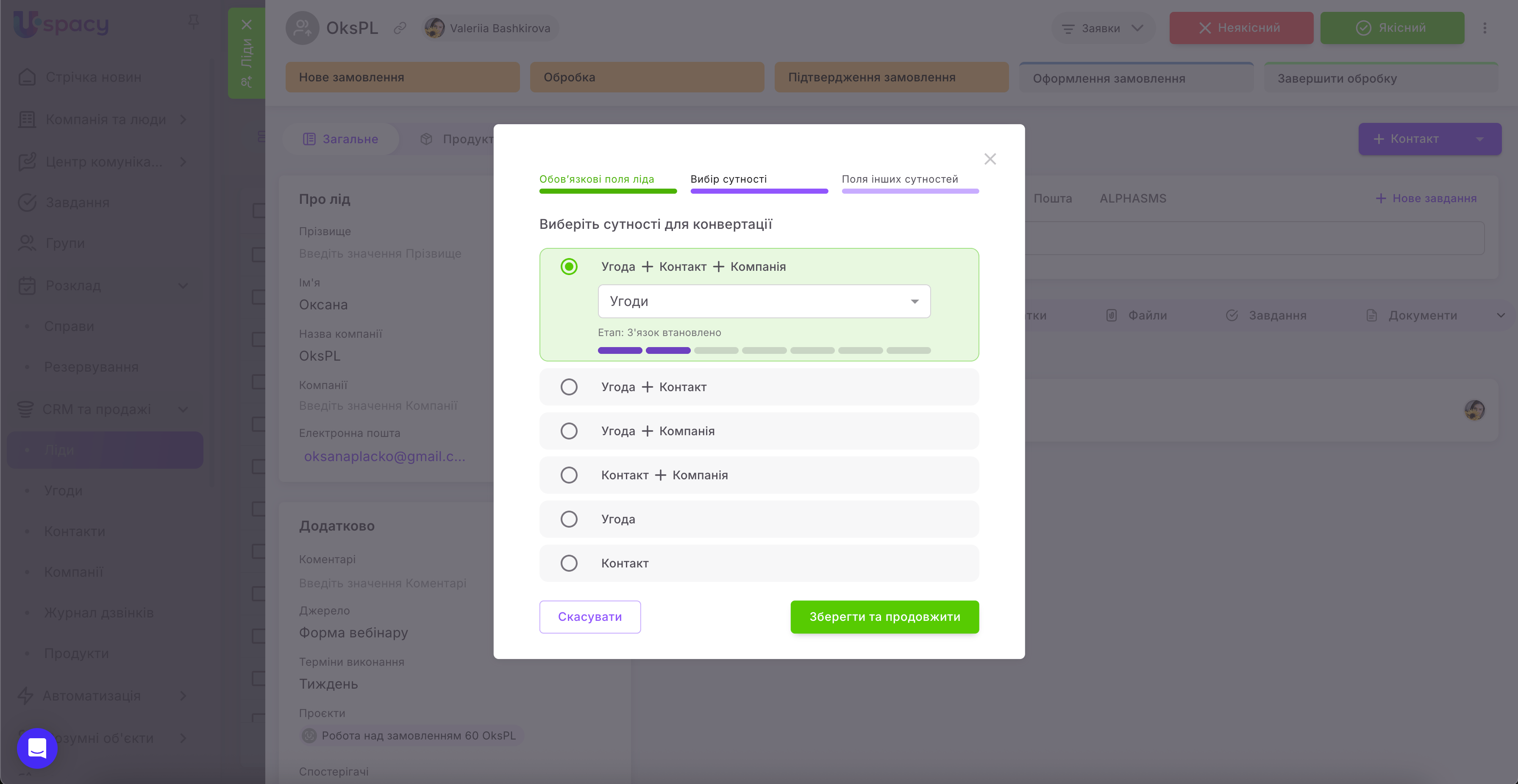Click the Valeriia Bashkirova avatar

(435, 28)
